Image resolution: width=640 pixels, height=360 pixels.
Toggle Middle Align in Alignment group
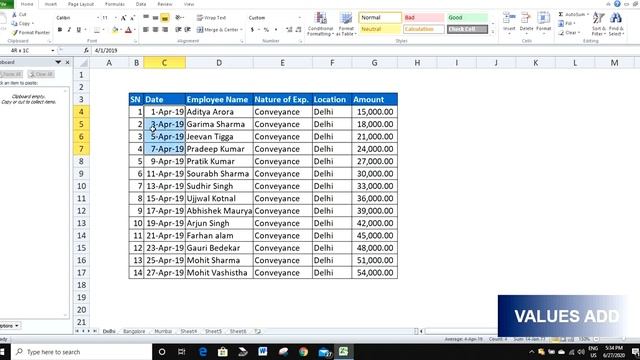tap(155, 18)
